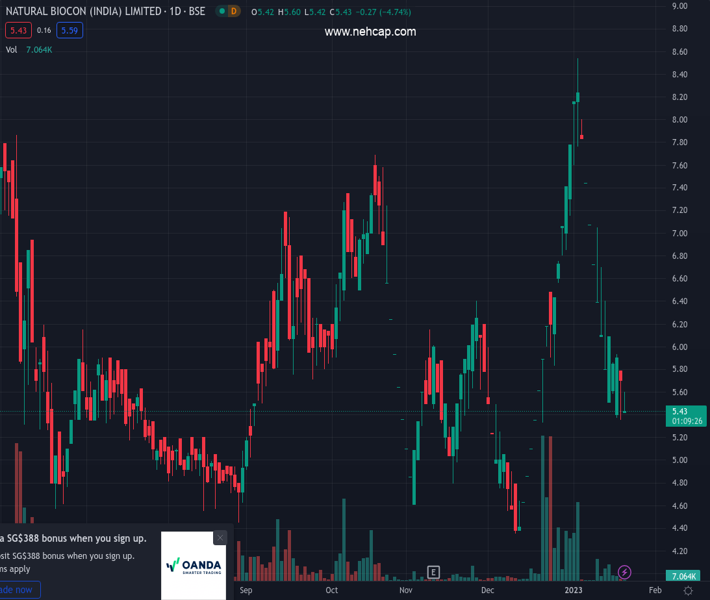The height and width of the screenshot is (600, 710).
Task: Click the red 5.43 sell price button
Action: pyautogui.click(x=15, y=30)
